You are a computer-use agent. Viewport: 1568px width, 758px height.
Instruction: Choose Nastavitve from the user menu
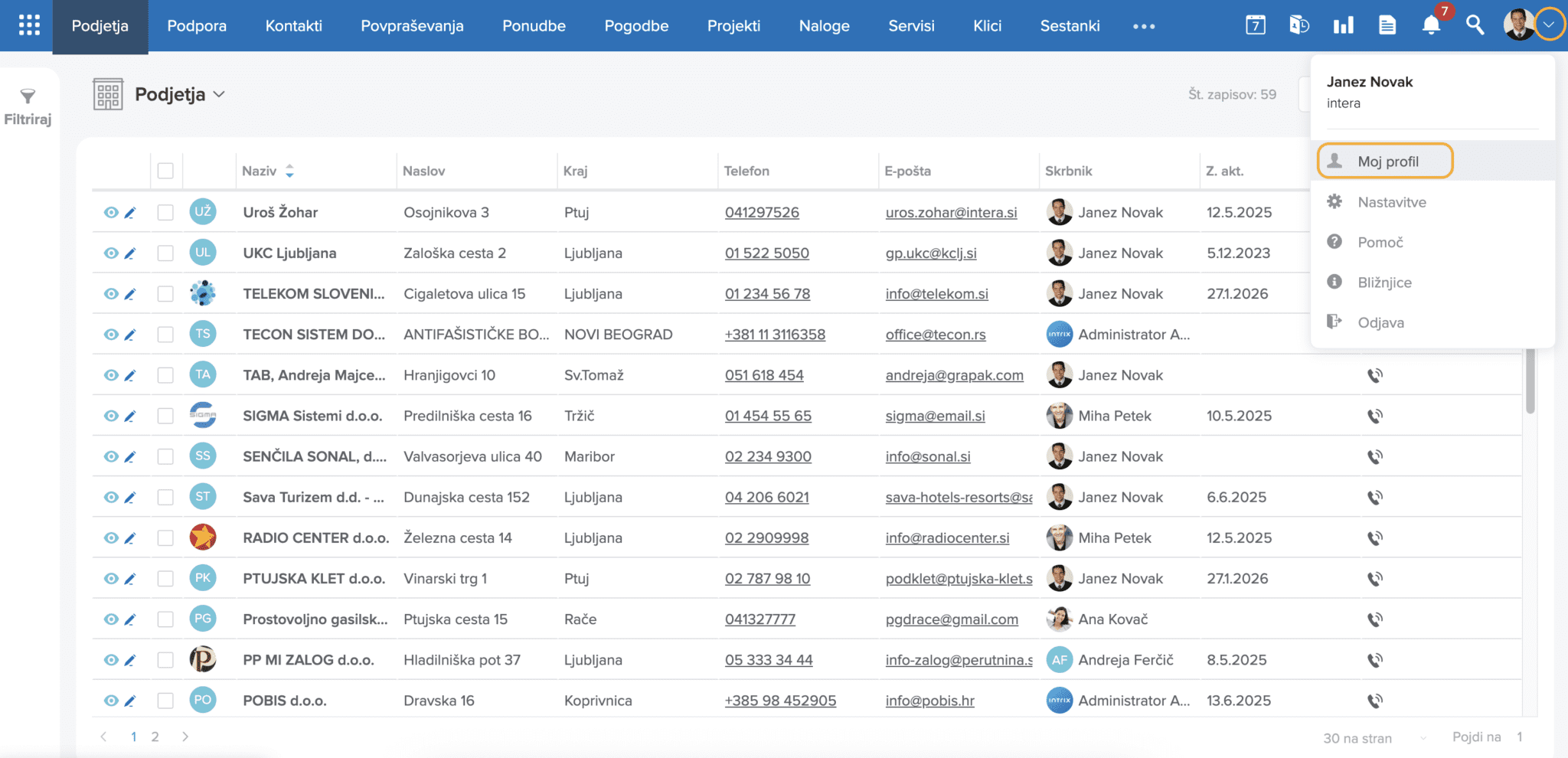pyautogui.click(x=1392, y=201)
